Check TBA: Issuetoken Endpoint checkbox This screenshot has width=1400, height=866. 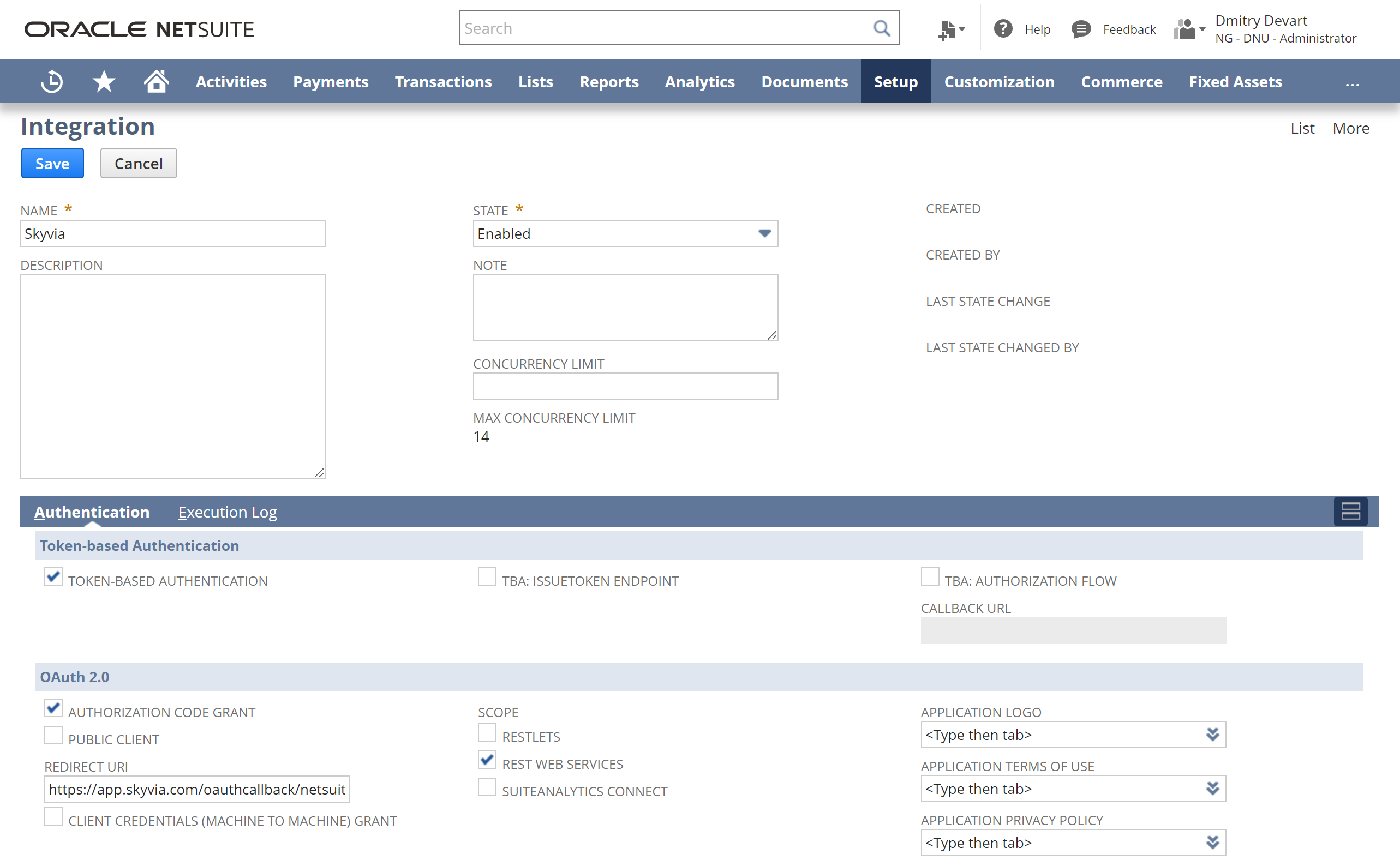pyautogui.click(x=487, y=578)
